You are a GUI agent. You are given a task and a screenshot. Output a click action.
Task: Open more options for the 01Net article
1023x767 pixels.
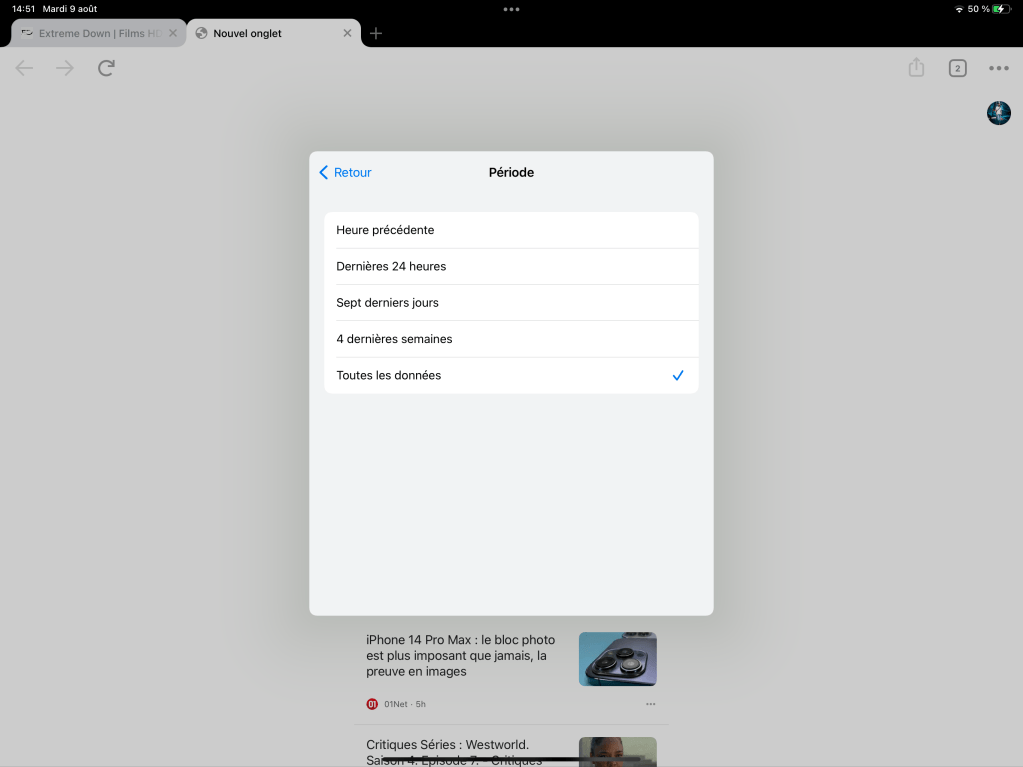650,704
